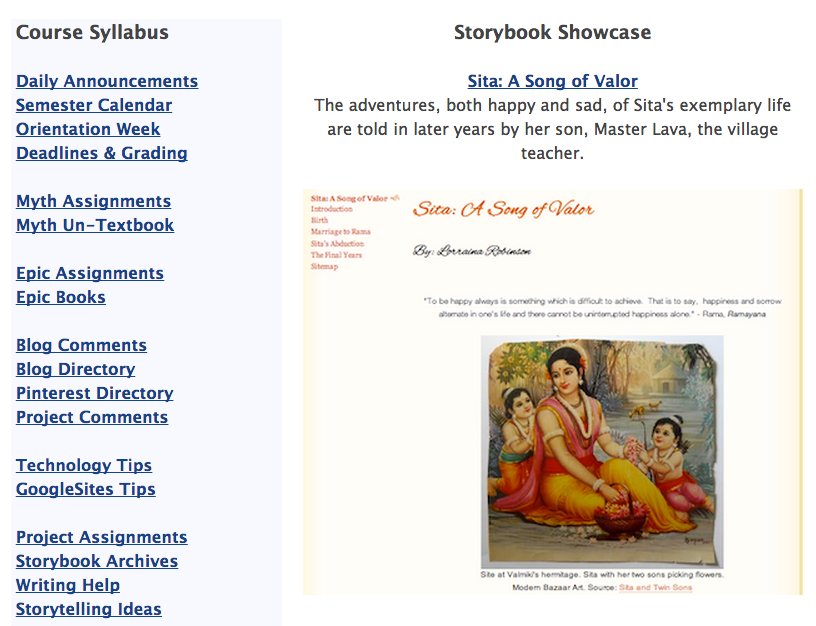Screen dimensions: 816x626
Task: Open the Pinterest Directory
Action: pos(94,393)
